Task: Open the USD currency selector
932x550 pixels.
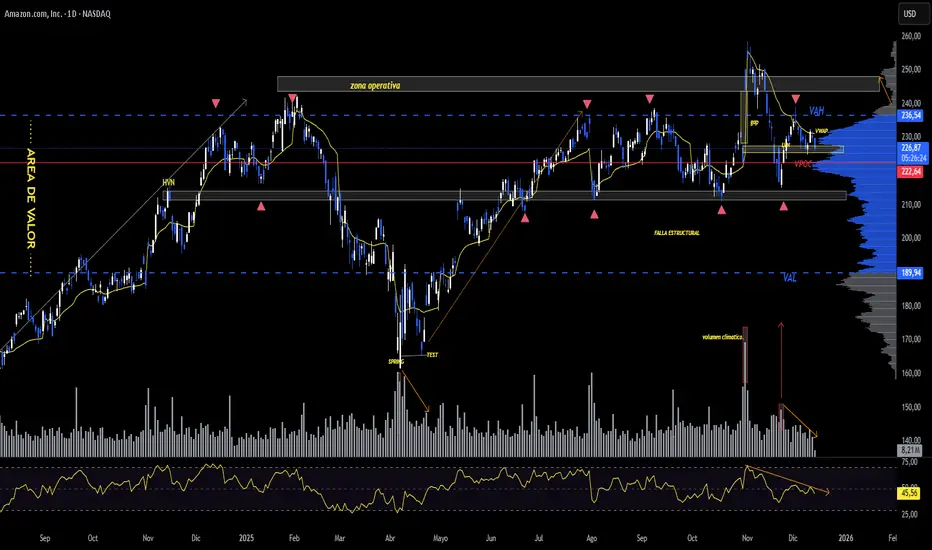Action: [x=910, y=14]
